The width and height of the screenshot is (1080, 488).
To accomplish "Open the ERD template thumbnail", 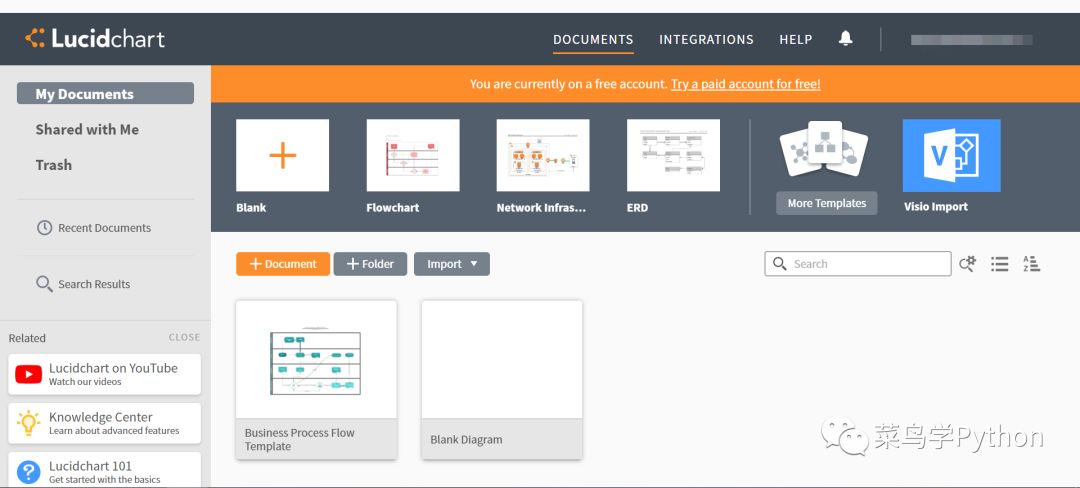I will (673, 156).
